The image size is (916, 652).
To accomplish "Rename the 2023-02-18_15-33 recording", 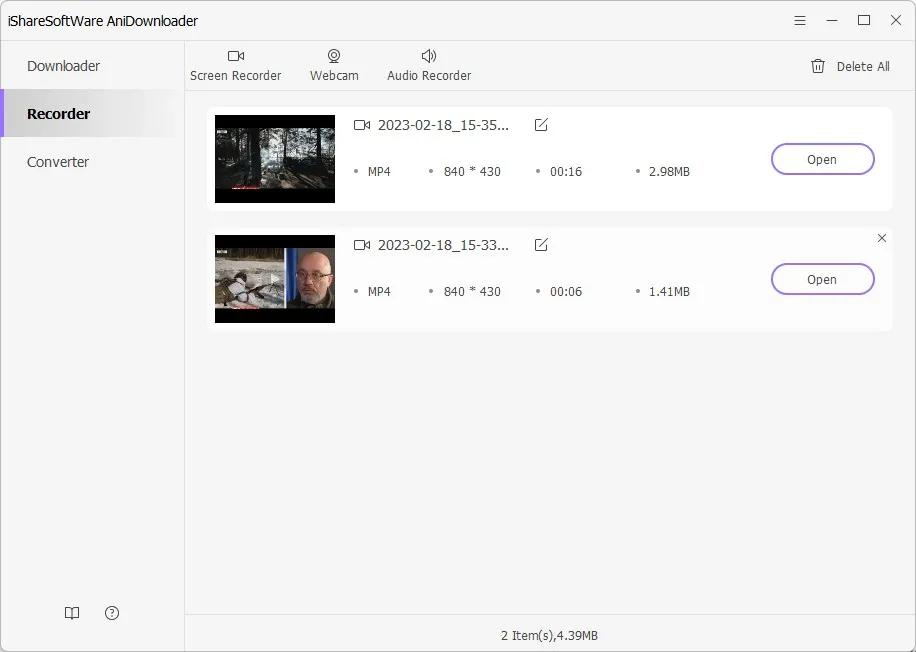I will [541, 244].
